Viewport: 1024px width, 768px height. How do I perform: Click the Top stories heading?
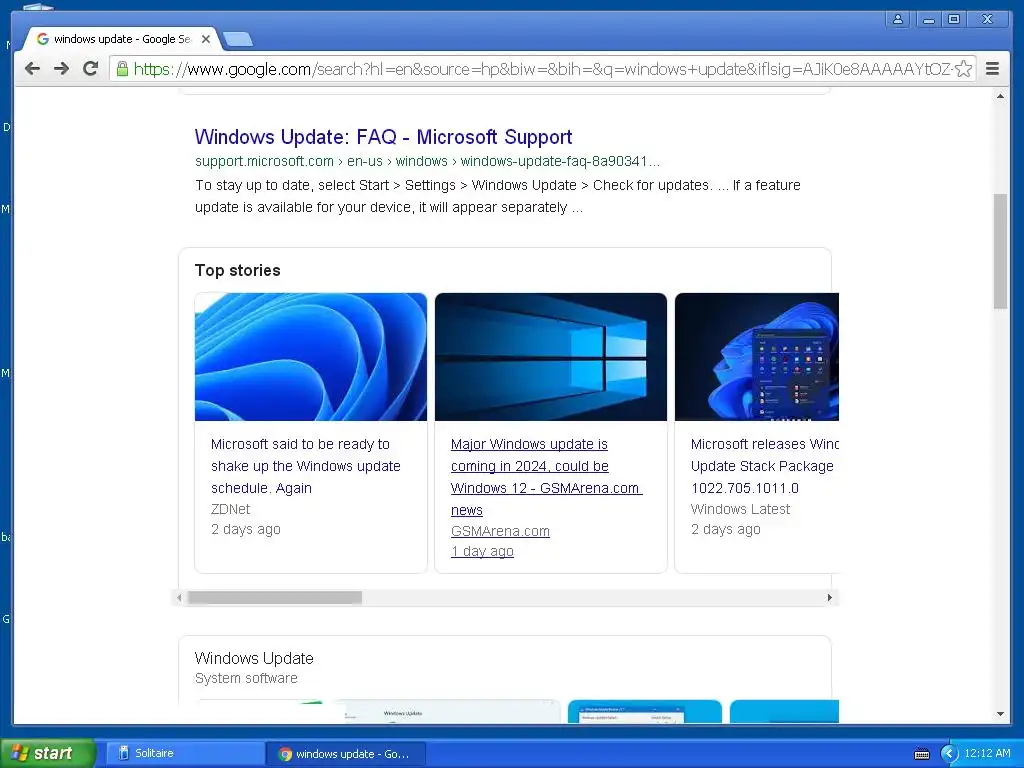tap(238, 270)
